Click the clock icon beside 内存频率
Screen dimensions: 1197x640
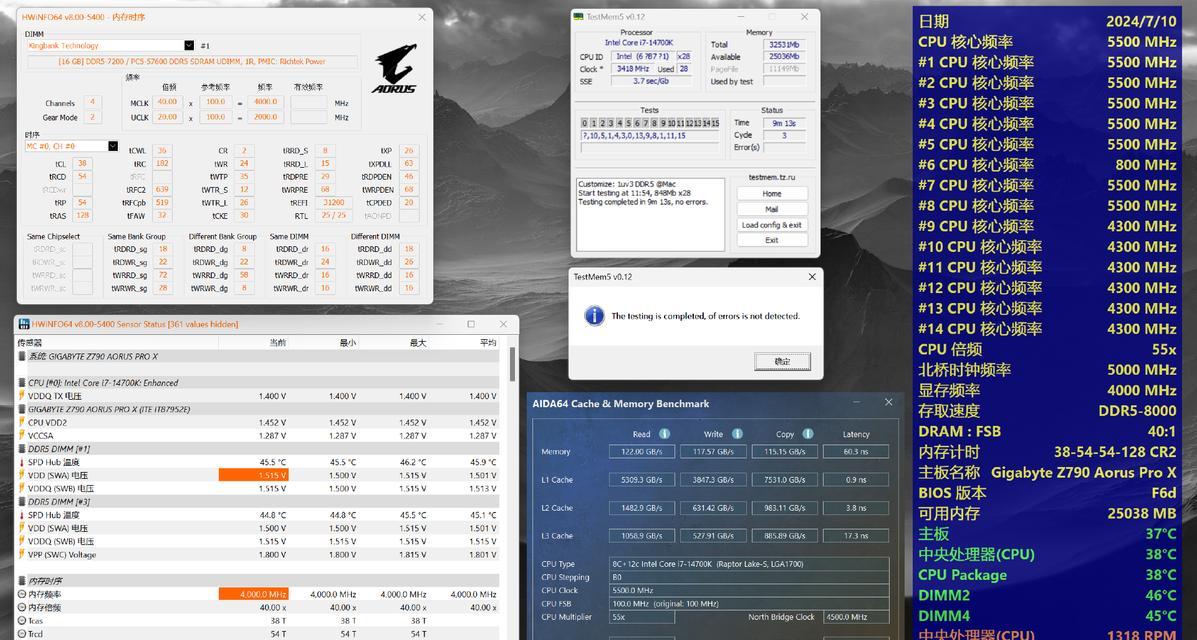coord(21,594)
